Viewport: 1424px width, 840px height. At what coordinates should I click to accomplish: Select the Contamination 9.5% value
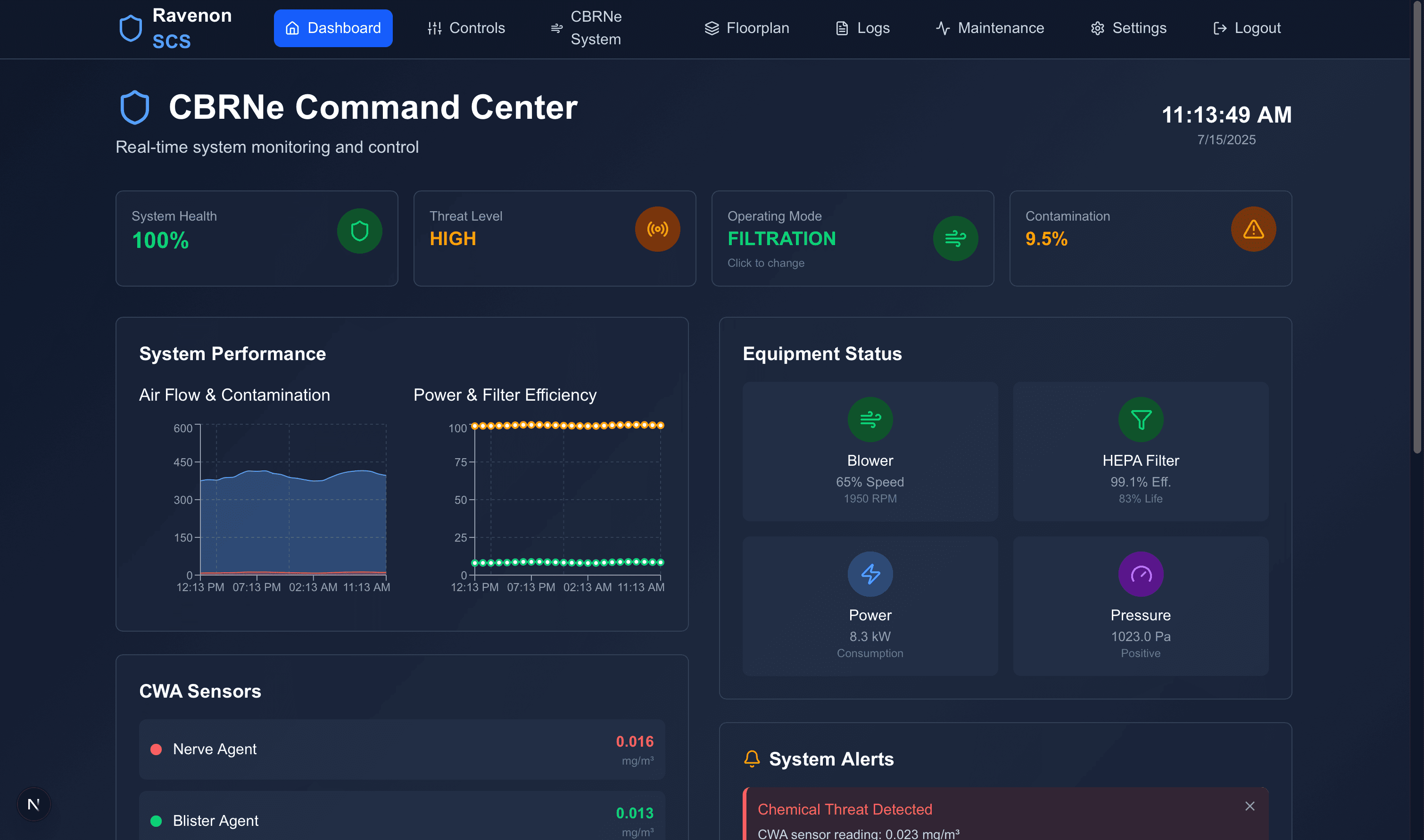1046,239
